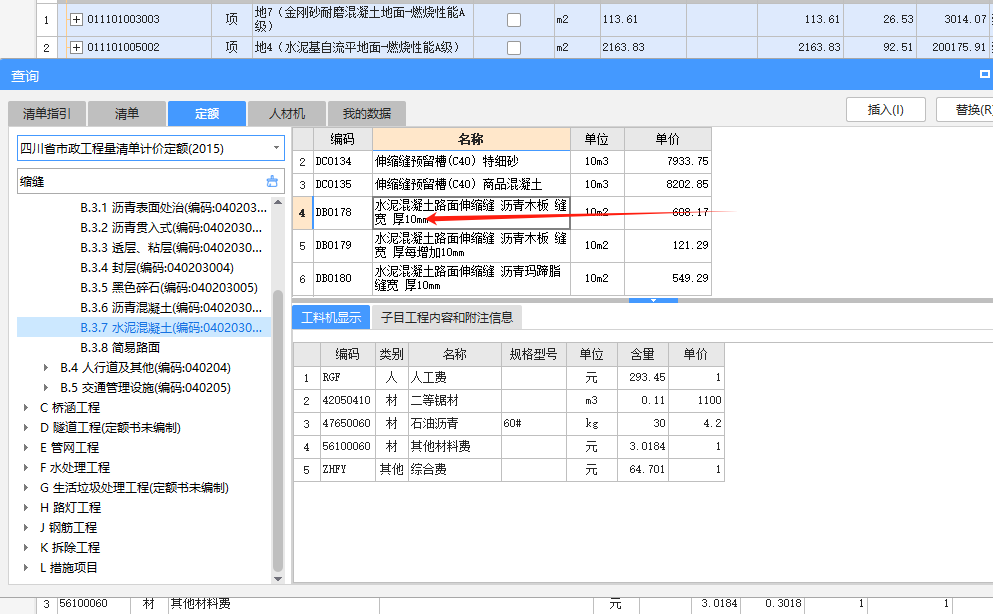Click the 含量 column header

[642, 354]
